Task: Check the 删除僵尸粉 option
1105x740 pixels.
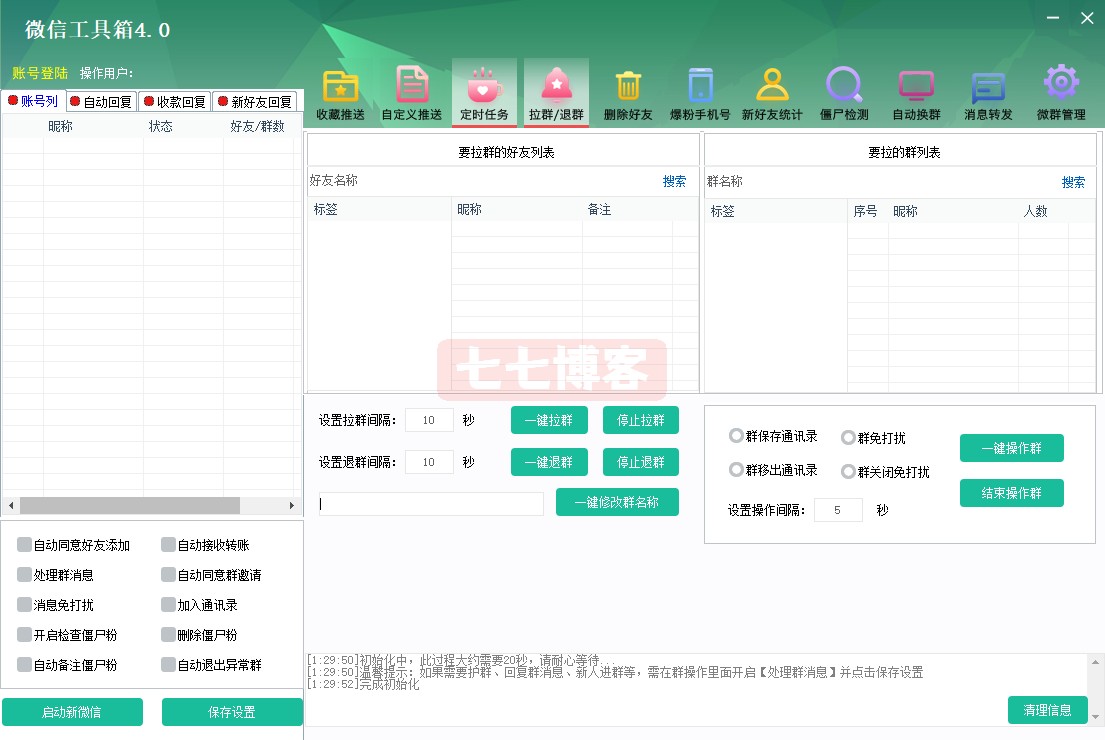Action: click(168, 634)
